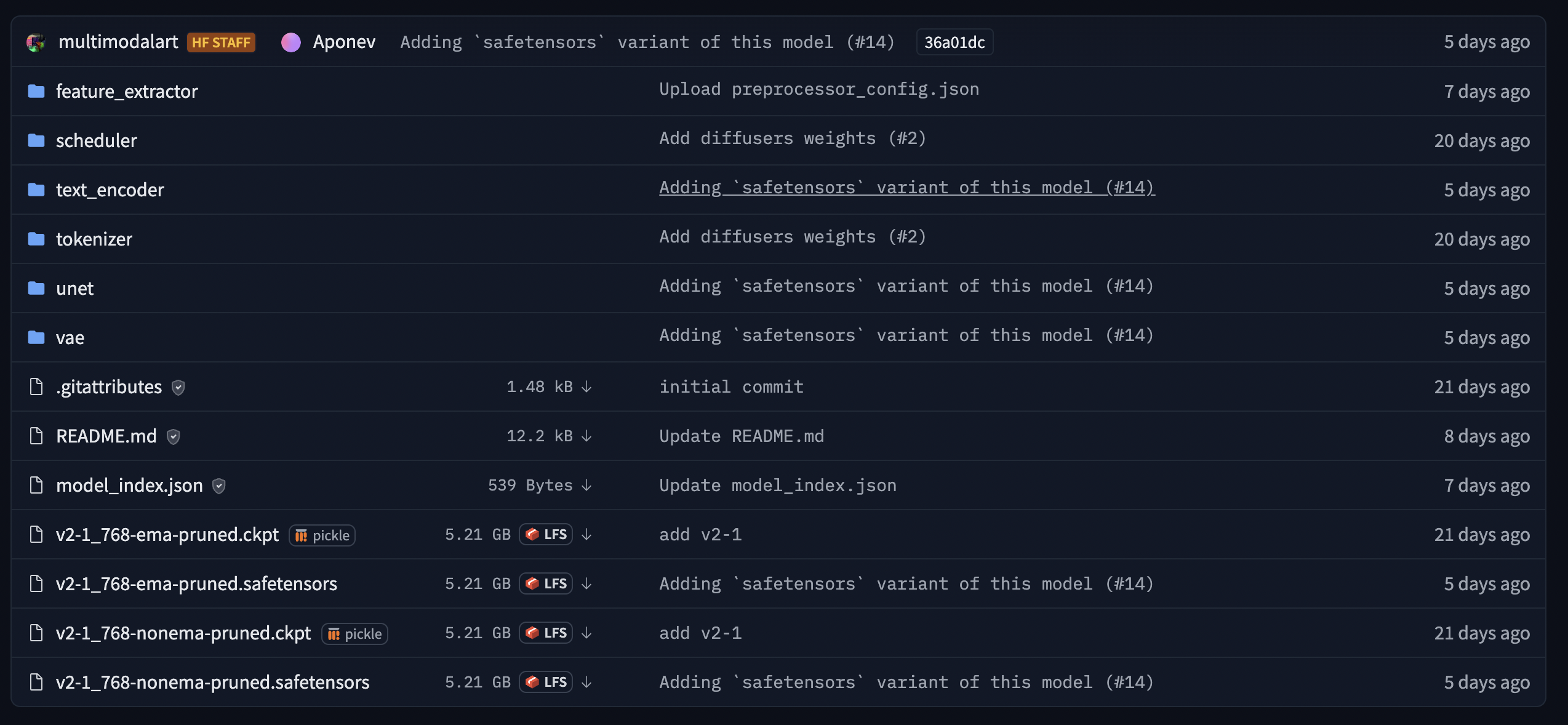1568x725 pixels.
Task: Click the pickle badge on v2-1_768-nonema-pruned.ckpt
Action: point(354,633)
